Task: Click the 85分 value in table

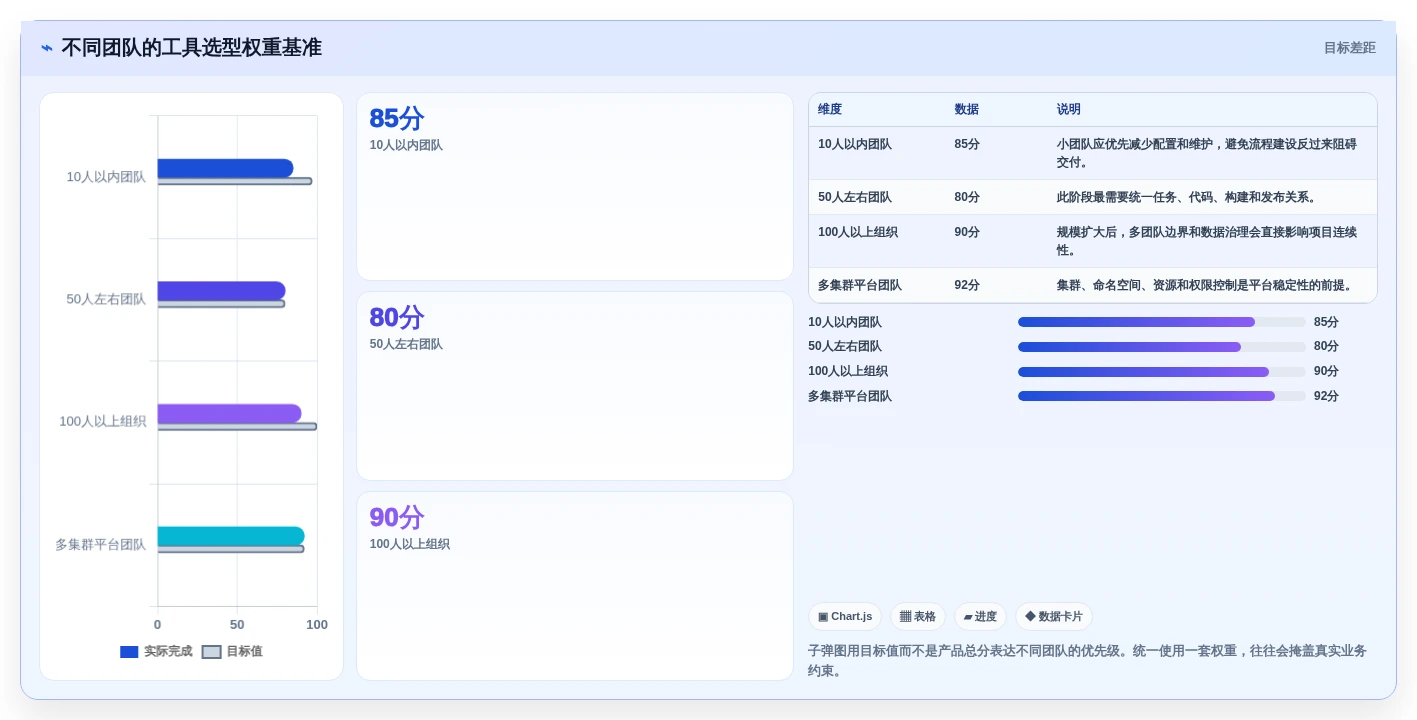Action: click(x=967, y=144)
